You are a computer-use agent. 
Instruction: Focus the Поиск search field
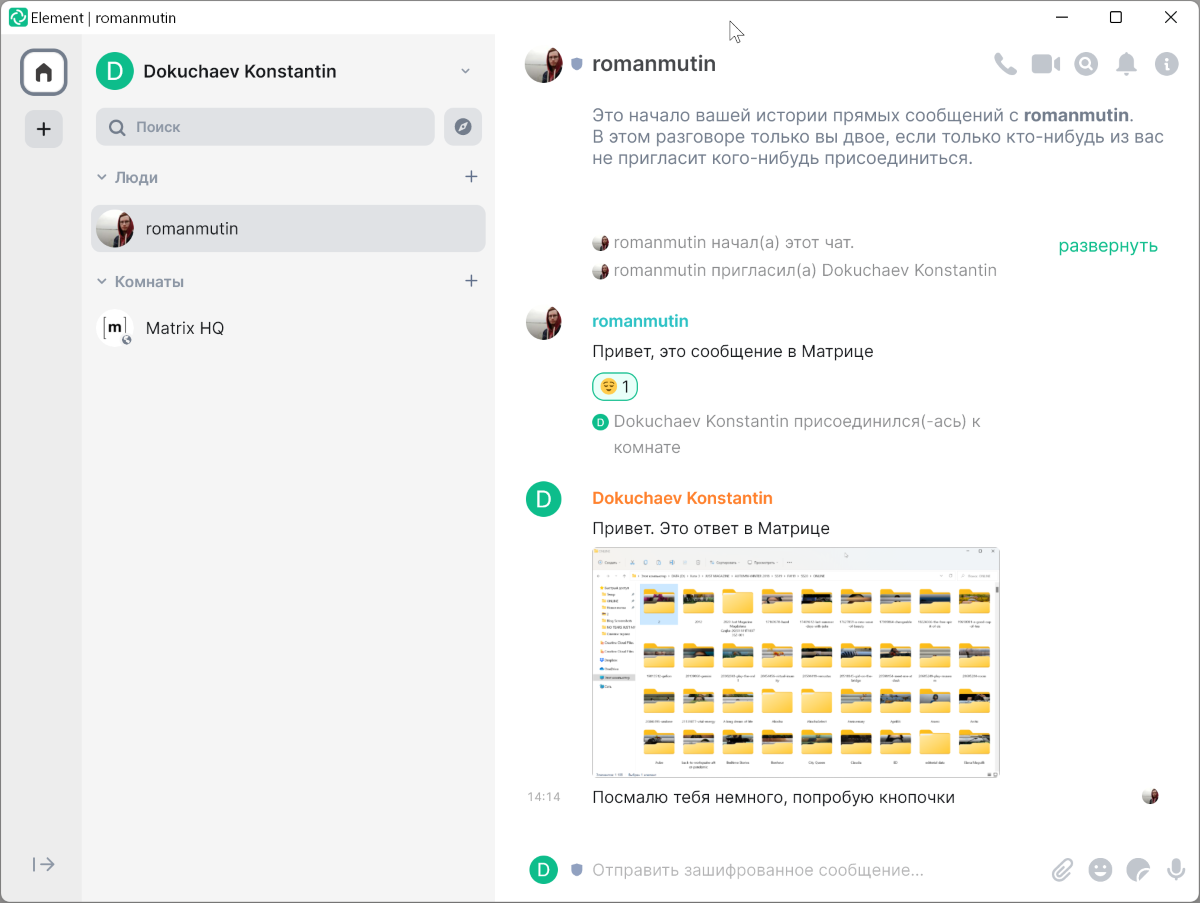click(266, 127)
